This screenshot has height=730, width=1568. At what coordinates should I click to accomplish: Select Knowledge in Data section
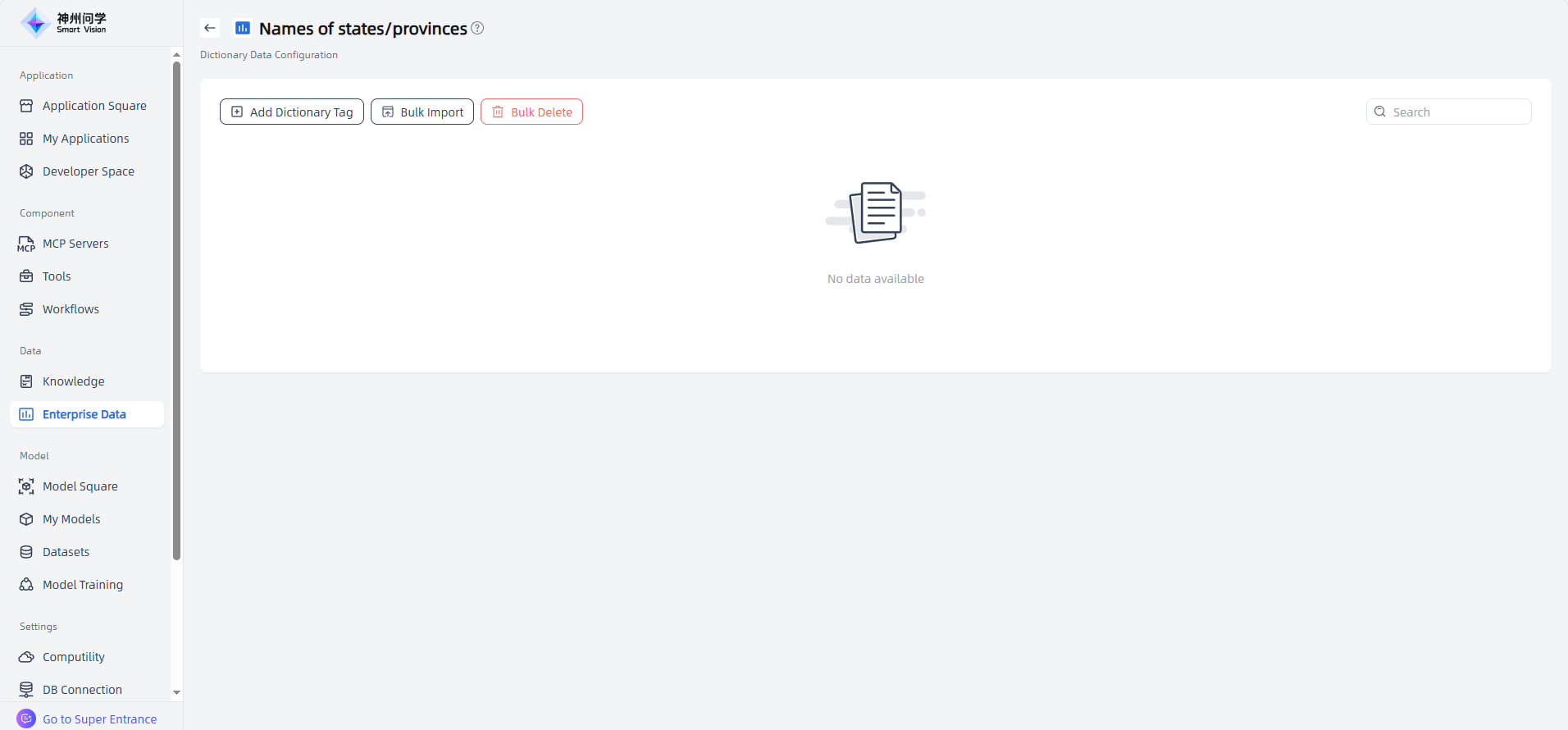(73, 381)
